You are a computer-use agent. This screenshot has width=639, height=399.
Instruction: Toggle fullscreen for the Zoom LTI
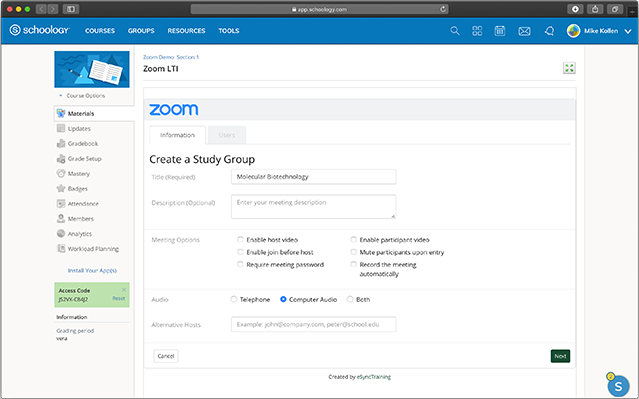point(569,68)
